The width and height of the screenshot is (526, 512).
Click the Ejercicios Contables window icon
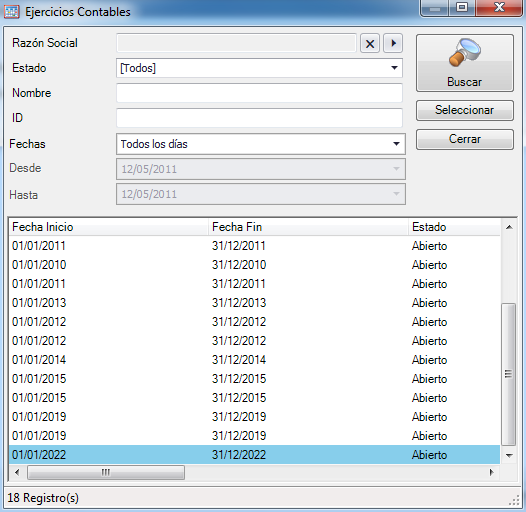coord(12,12)
